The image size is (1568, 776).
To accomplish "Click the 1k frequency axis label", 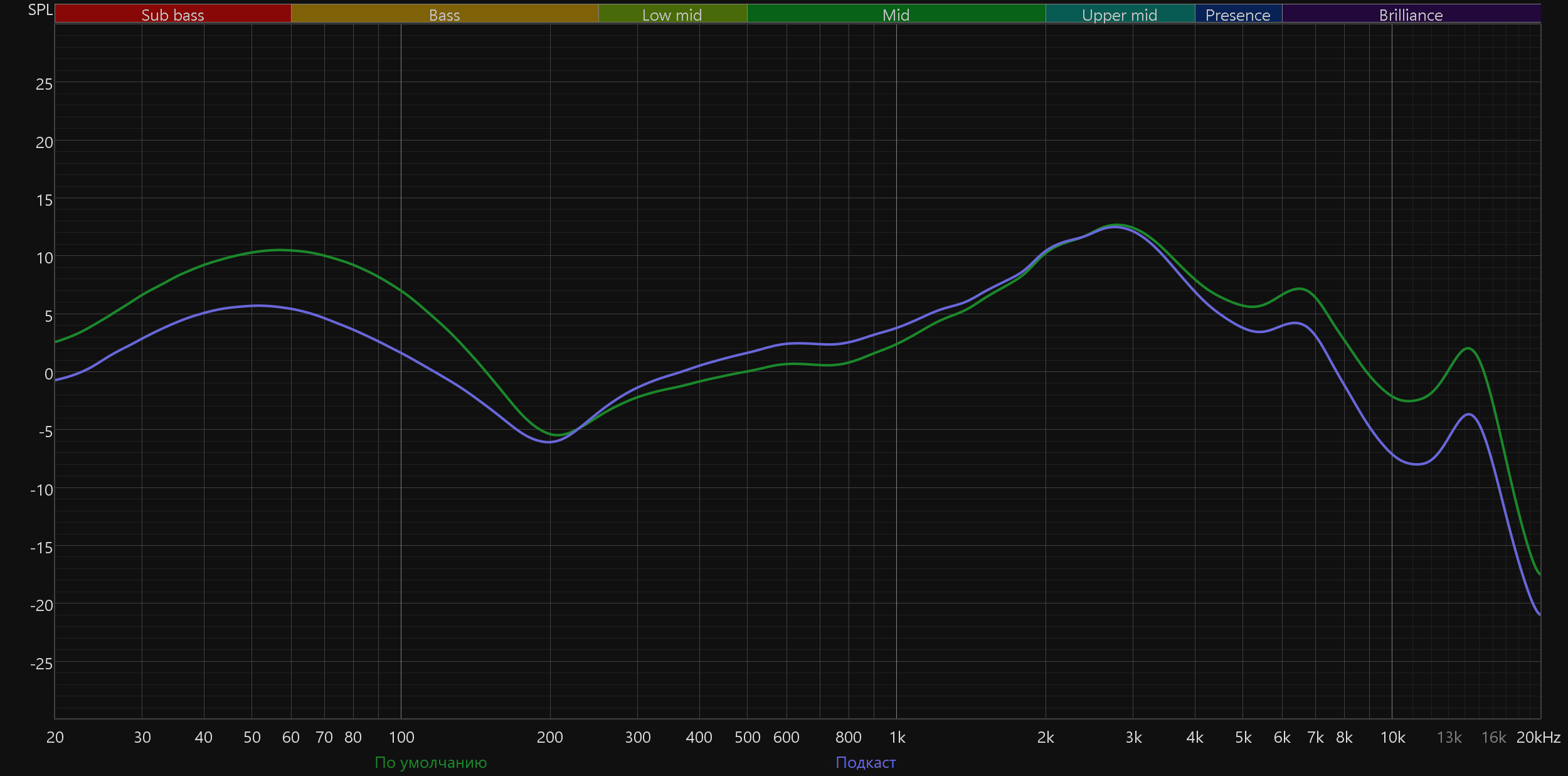I will tap(897, 737).
